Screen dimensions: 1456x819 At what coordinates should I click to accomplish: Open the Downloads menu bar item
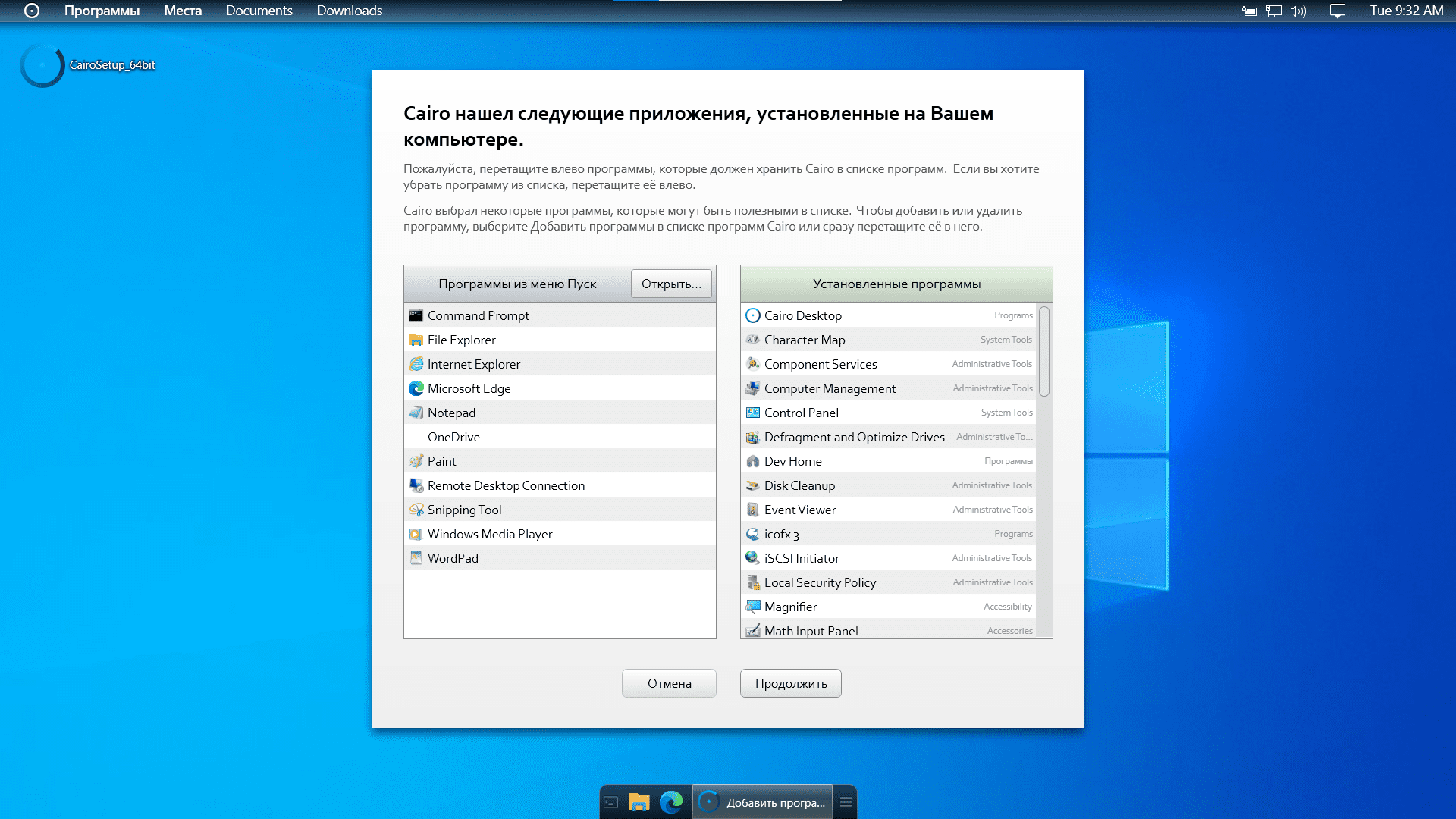[x=350, y=11]
